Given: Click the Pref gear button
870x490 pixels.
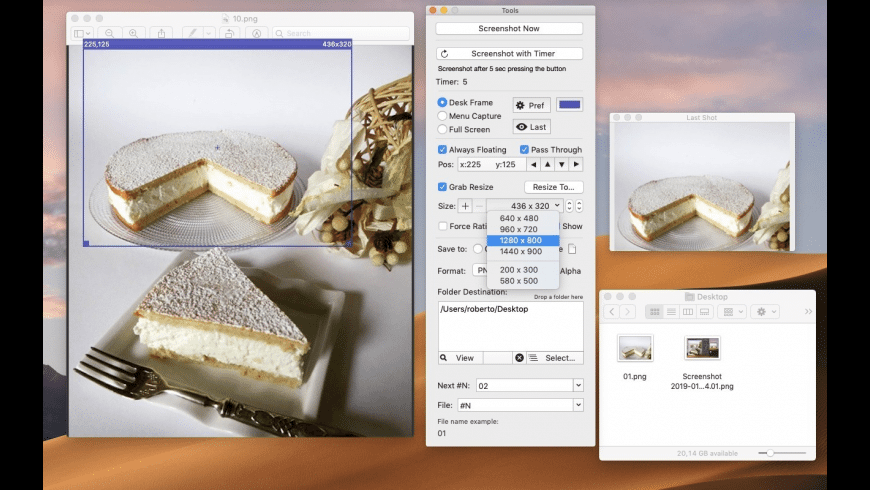Looking at the screenshot, I should [531, 105].
